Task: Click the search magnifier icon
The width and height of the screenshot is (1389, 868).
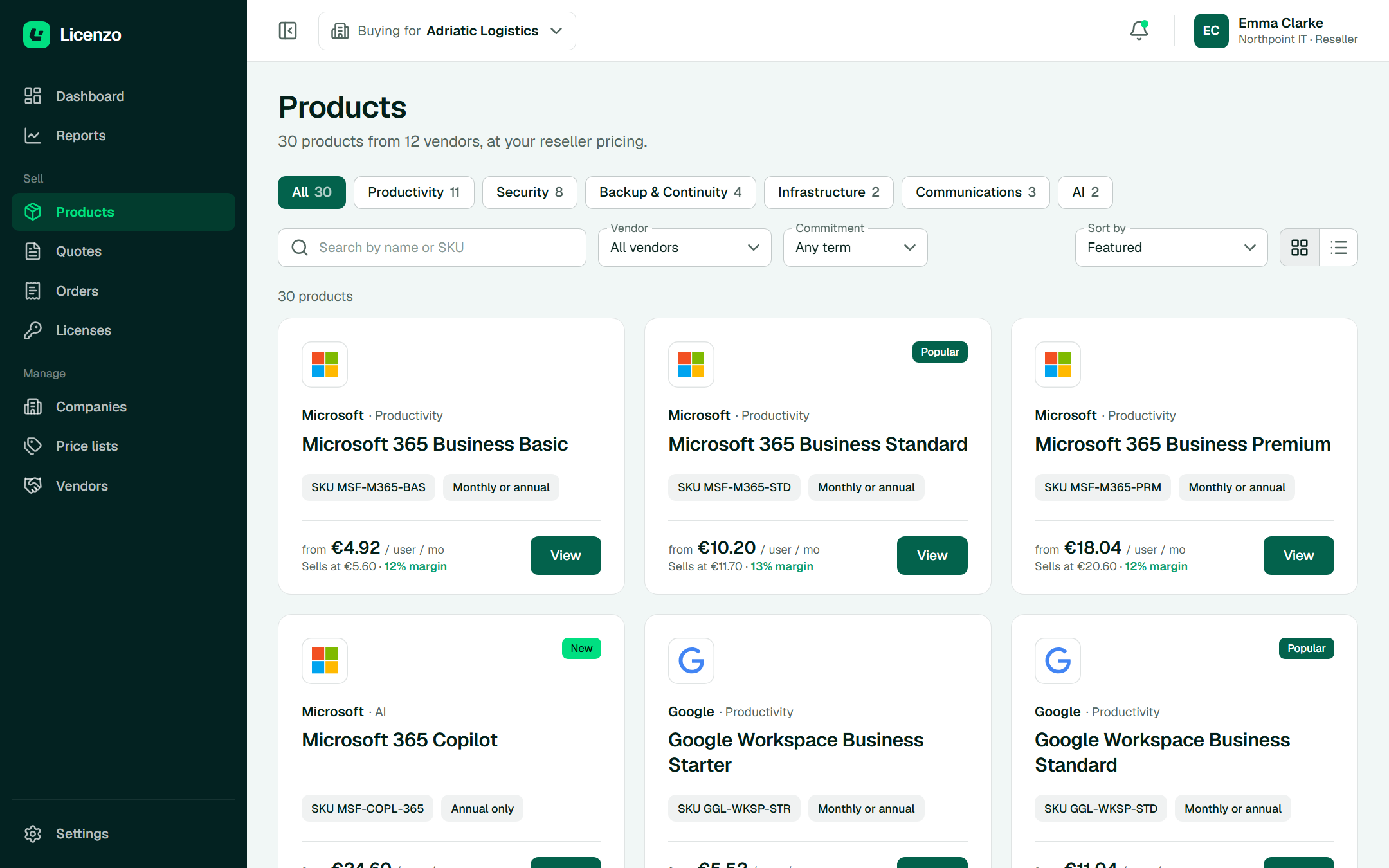Action: pos(300,248)
